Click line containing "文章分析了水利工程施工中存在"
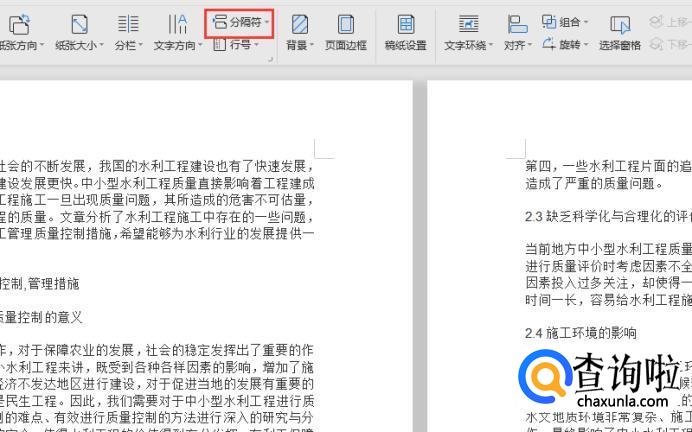692x432 pixels. click(157, 217)
